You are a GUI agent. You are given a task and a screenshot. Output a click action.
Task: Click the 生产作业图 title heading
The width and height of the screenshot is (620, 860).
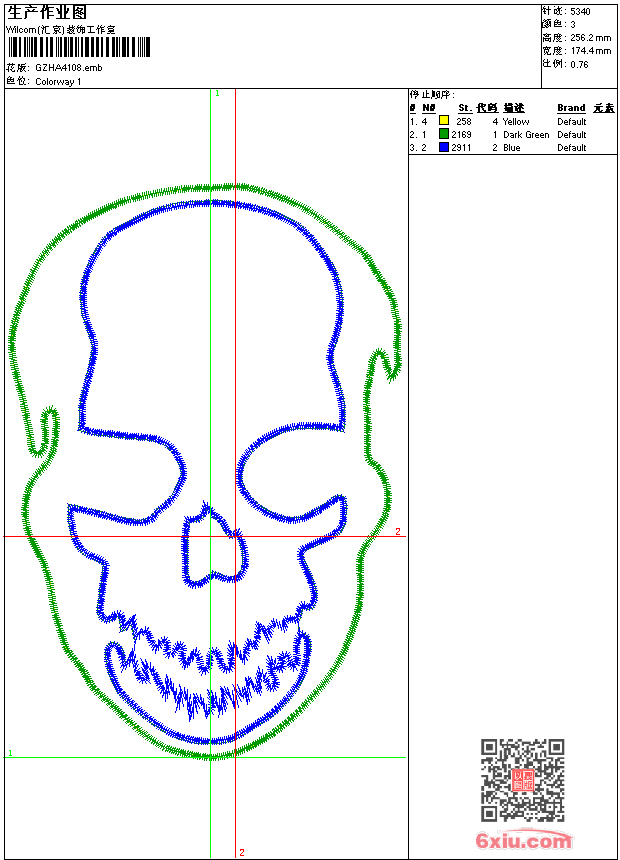pos(47,12)
